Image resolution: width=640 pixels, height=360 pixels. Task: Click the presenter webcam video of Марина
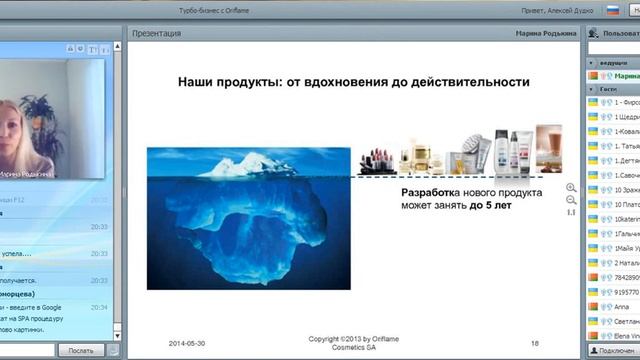click(52, 119)
